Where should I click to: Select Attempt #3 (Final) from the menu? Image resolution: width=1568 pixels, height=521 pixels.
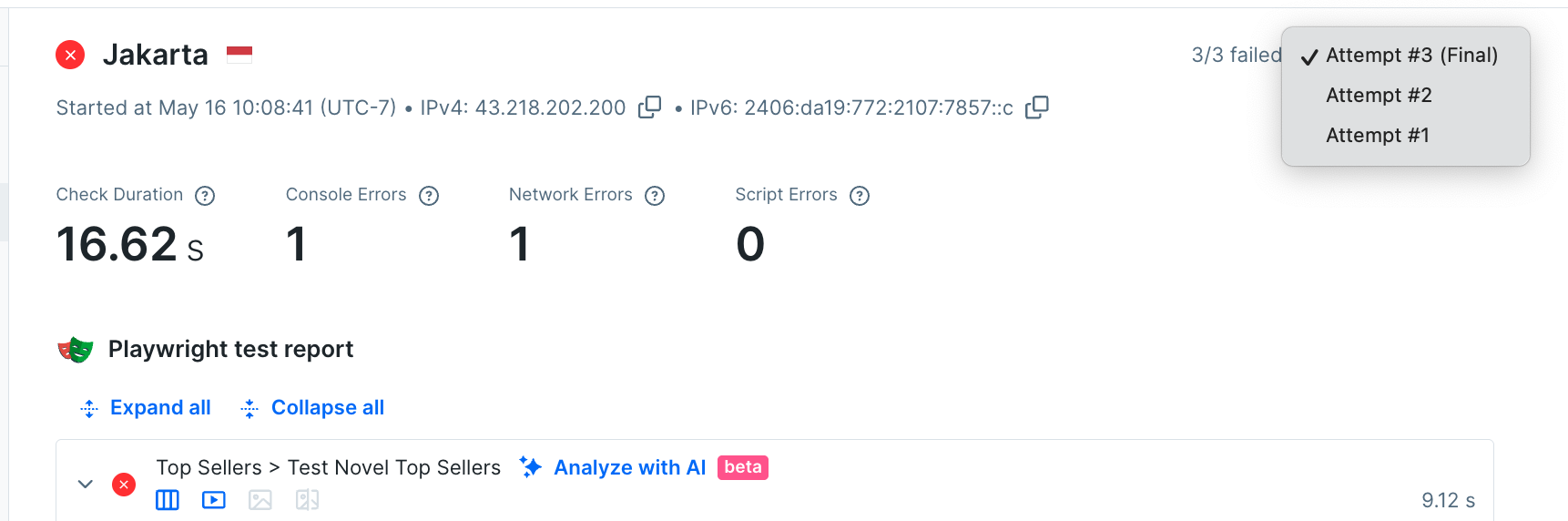(x=1410, y=56)
